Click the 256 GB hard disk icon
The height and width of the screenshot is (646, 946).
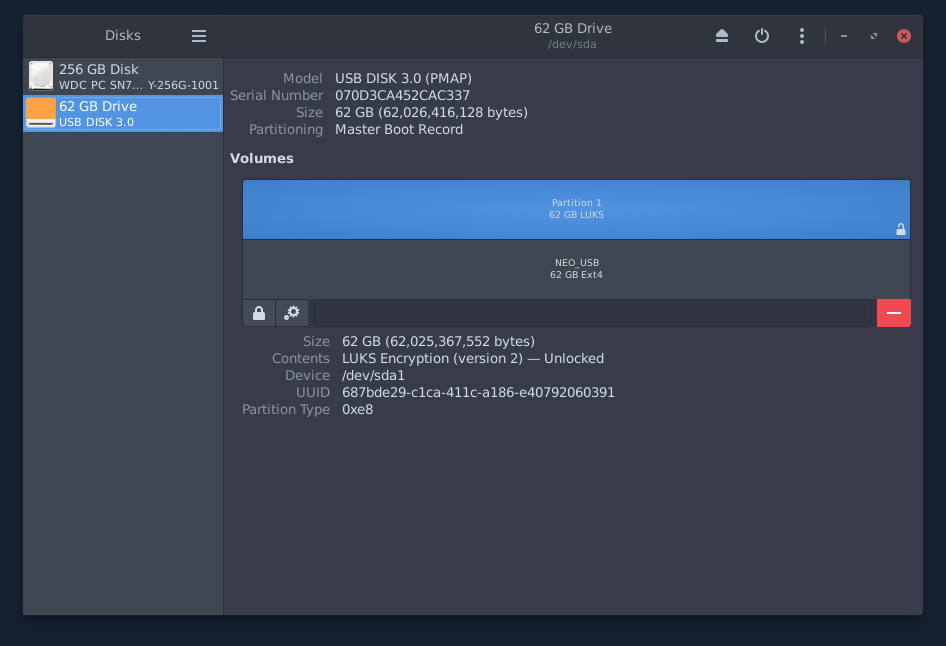[x=41, y=76]
